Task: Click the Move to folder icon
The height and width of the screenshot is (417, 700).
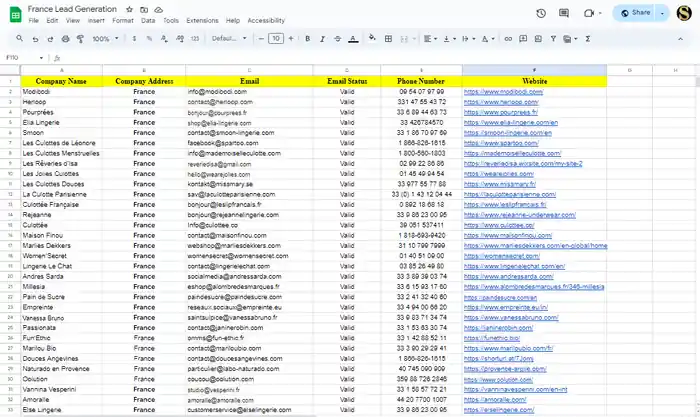Action: [144, 9]
